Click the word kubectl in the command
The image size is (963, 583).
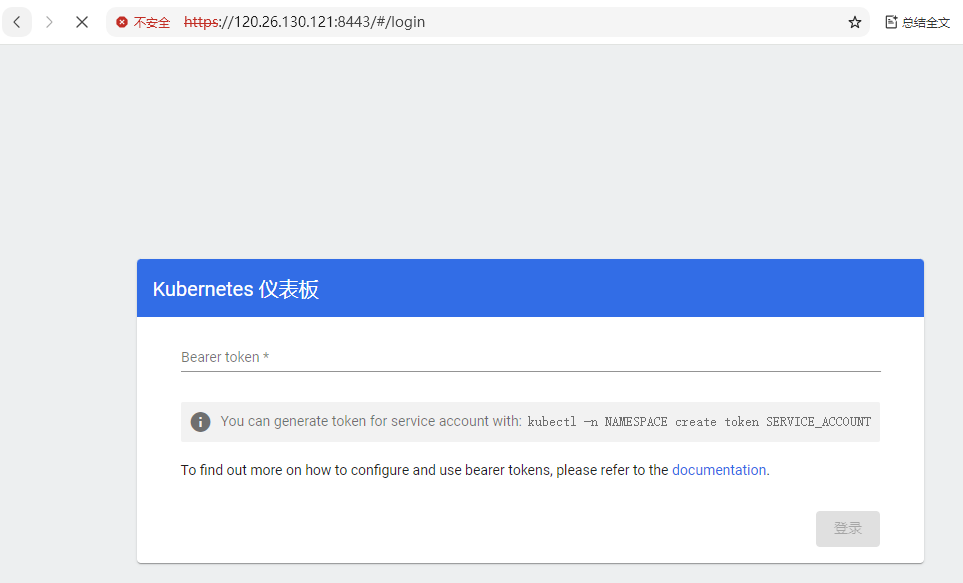[552, 422]
